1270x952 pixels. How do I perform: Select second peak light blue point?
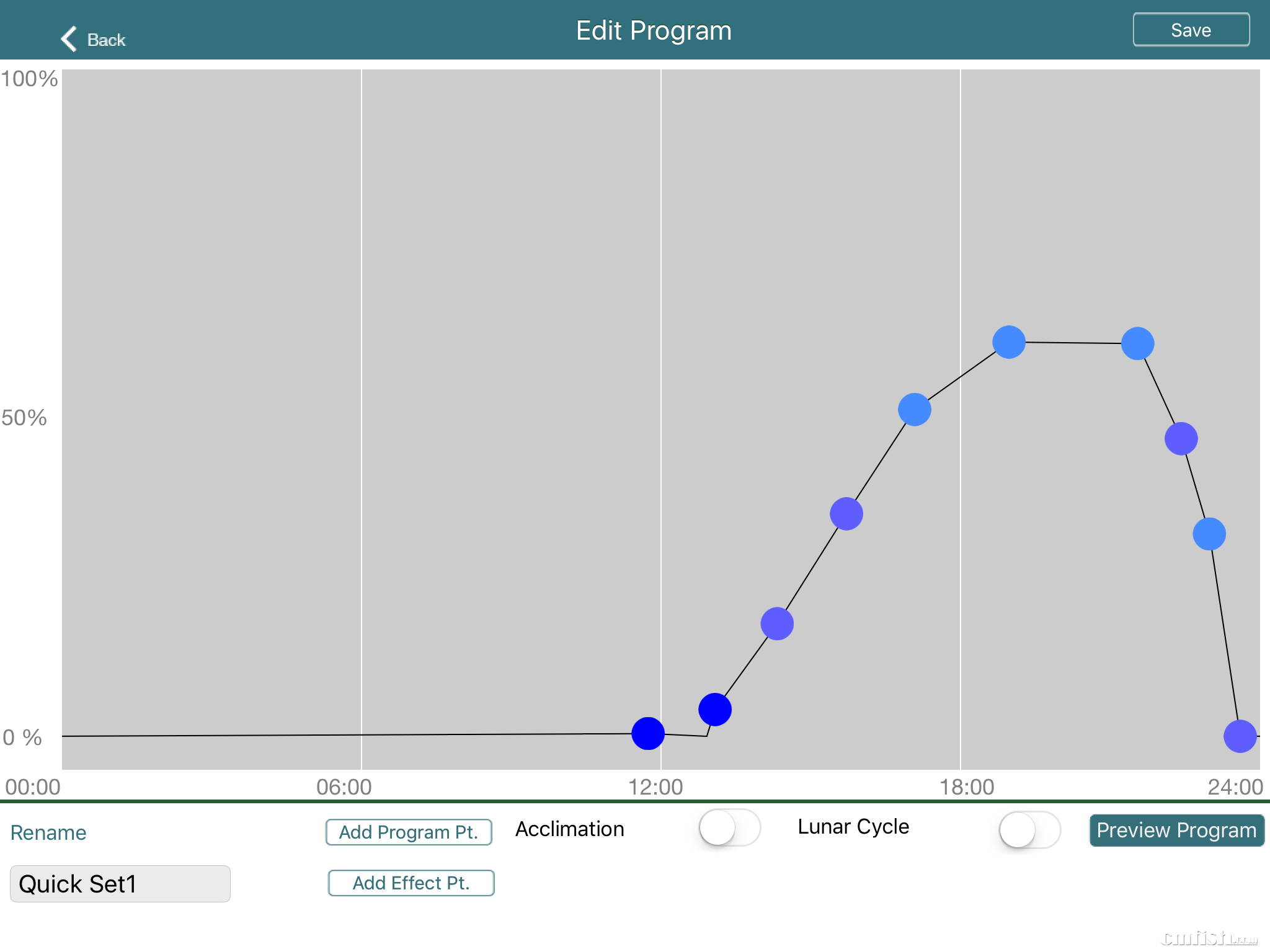pos(1138,343)
